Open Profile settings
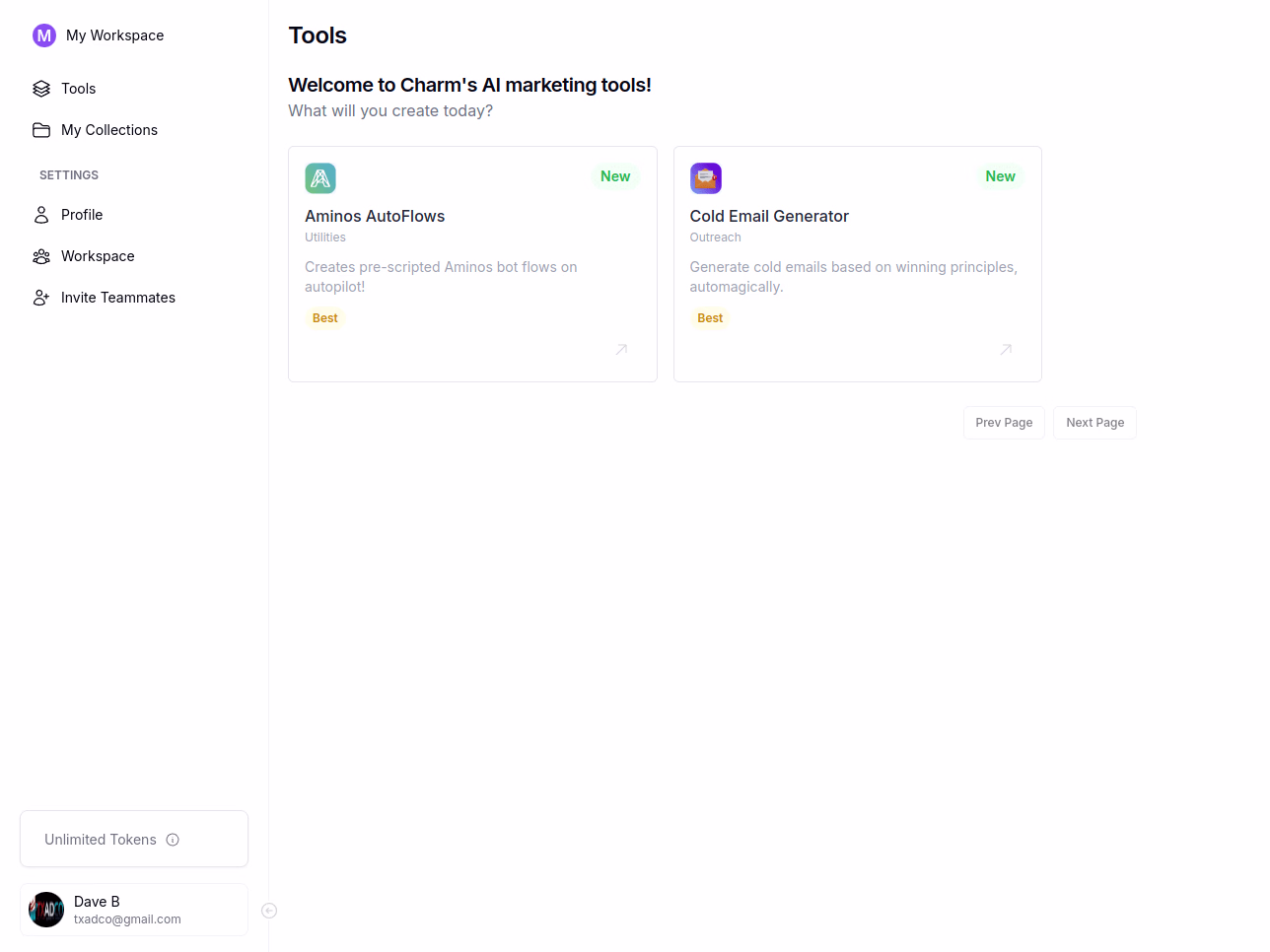This screenshot has height=952, width=1270. [82, 215]
